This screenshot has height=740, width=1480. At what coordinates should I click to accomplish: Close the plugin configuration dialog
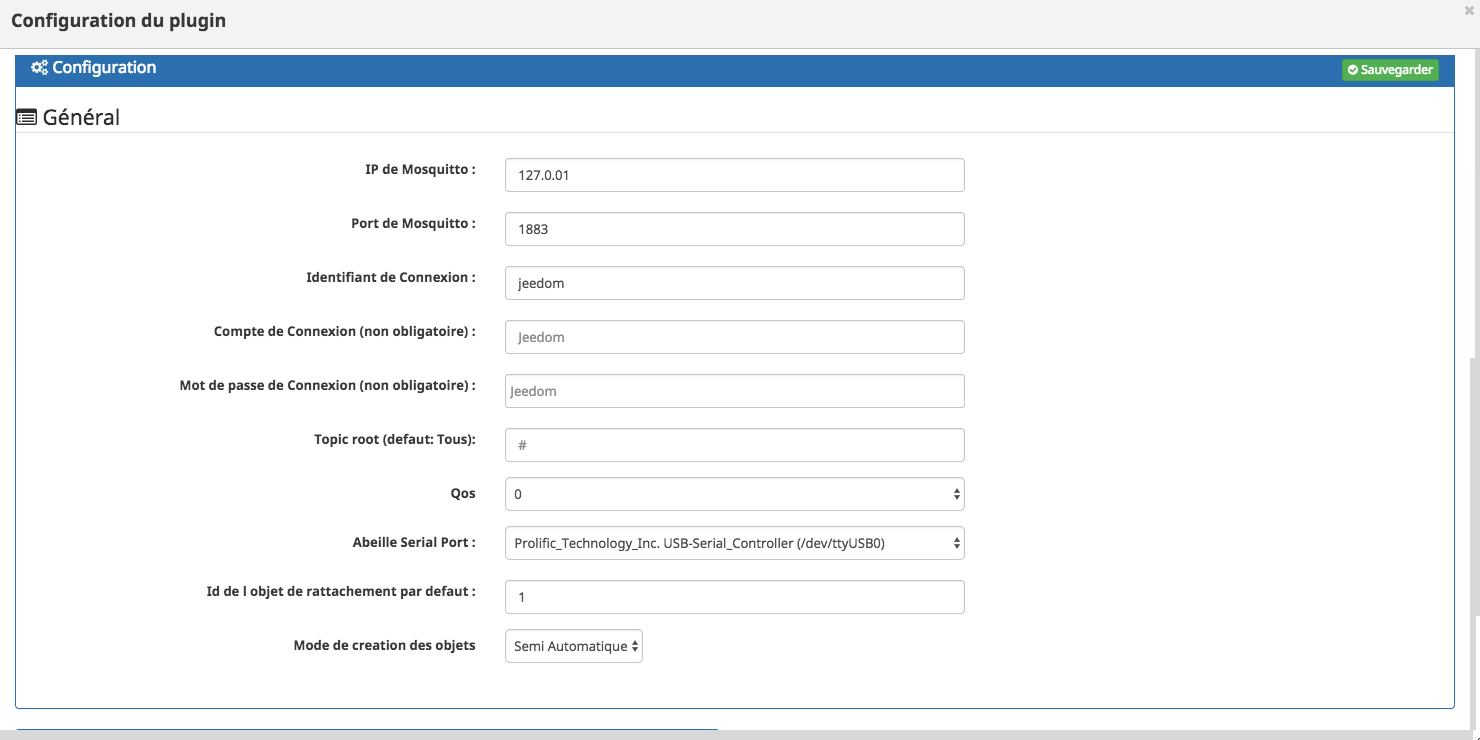pos(1469,10)
